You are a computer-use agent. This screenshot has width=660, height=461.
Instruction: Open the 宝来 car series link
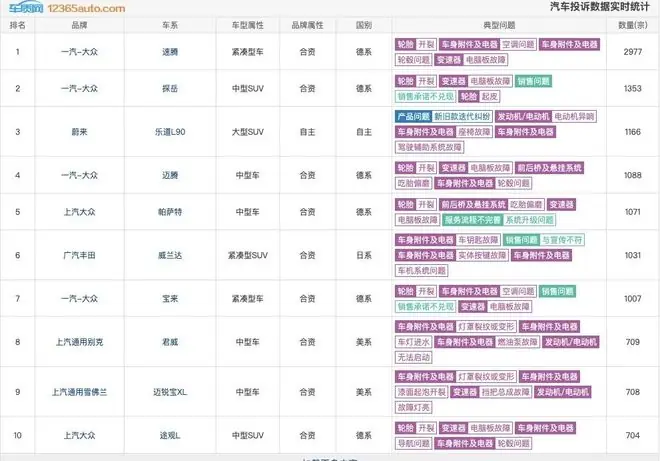pos(170,298)
